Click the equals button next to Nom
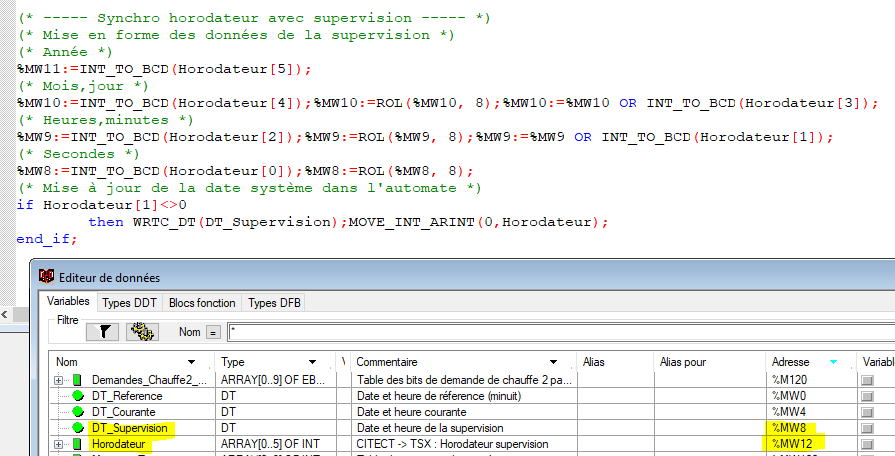 coord(213,332)
